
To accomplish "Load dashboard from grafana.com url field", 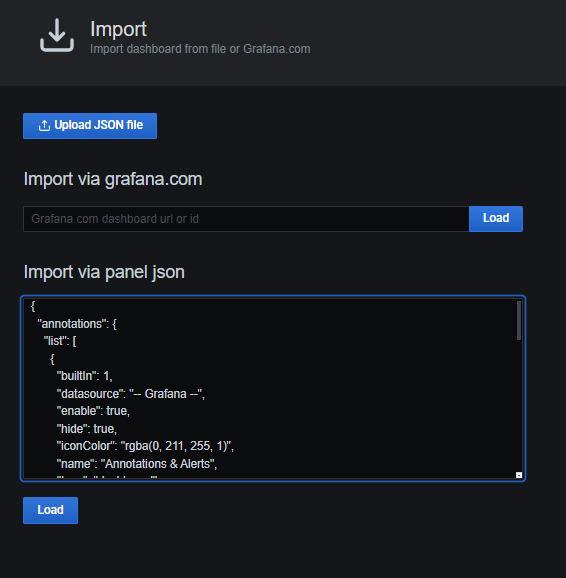I will [x=496, y=219].
